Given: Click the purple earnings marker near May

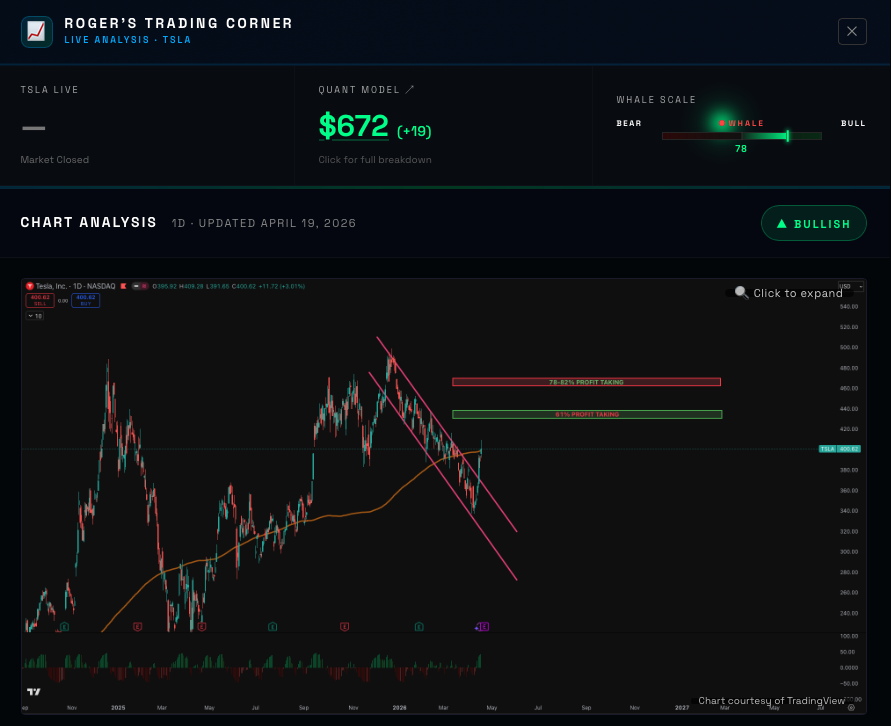Looking at the screenshot, I should click(483, 627).
